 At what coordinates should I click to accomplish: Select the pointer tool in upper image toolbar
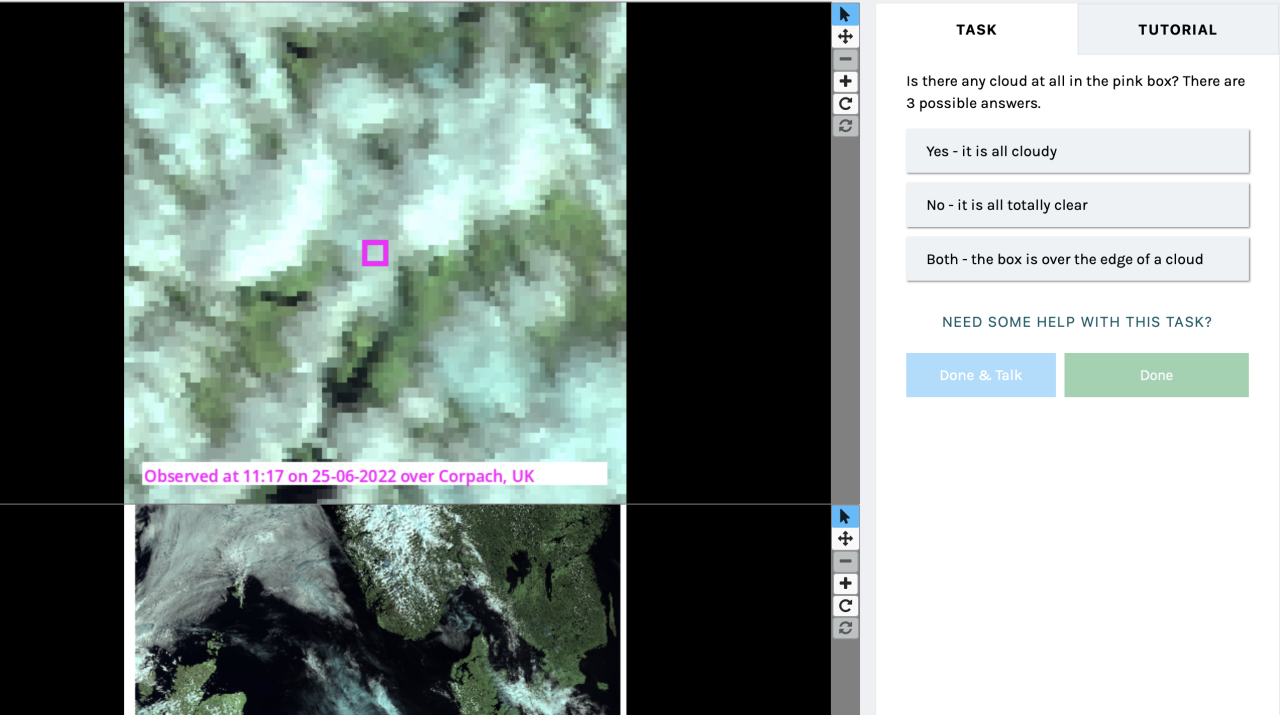point(845,14)
